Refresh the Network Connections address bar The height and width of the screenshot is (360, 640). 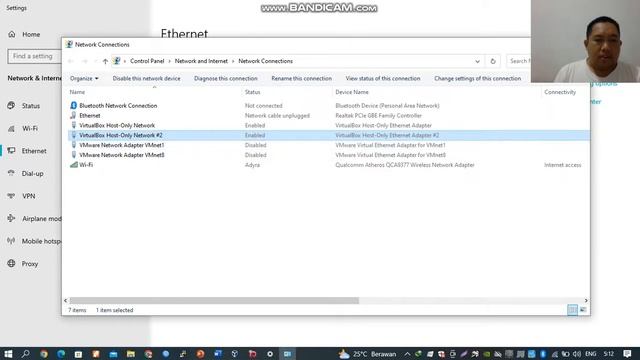(x=493, y=61)
